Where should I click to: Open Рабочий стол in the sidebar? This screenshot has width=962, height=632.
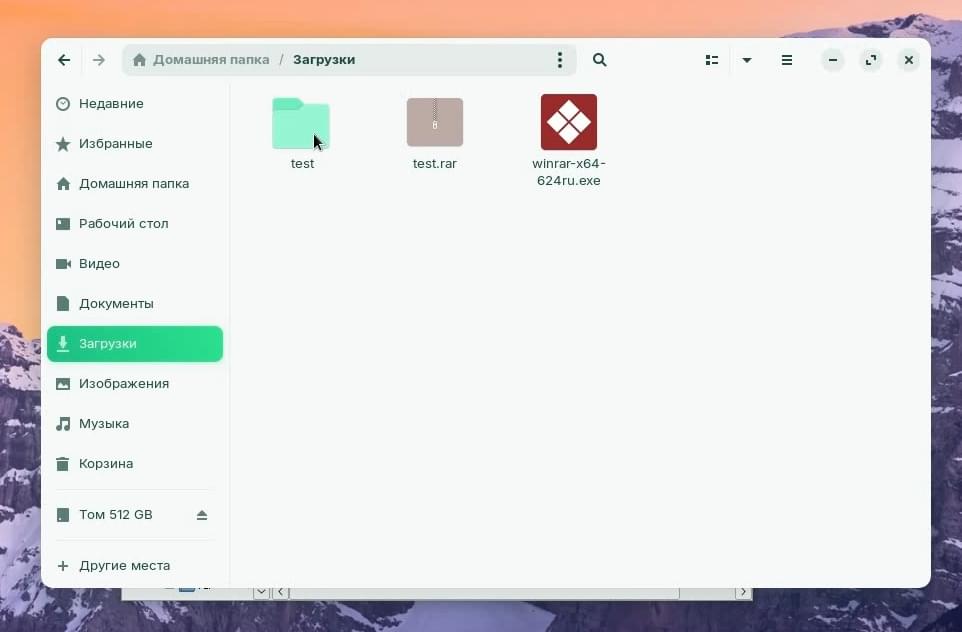pos(135,223)
